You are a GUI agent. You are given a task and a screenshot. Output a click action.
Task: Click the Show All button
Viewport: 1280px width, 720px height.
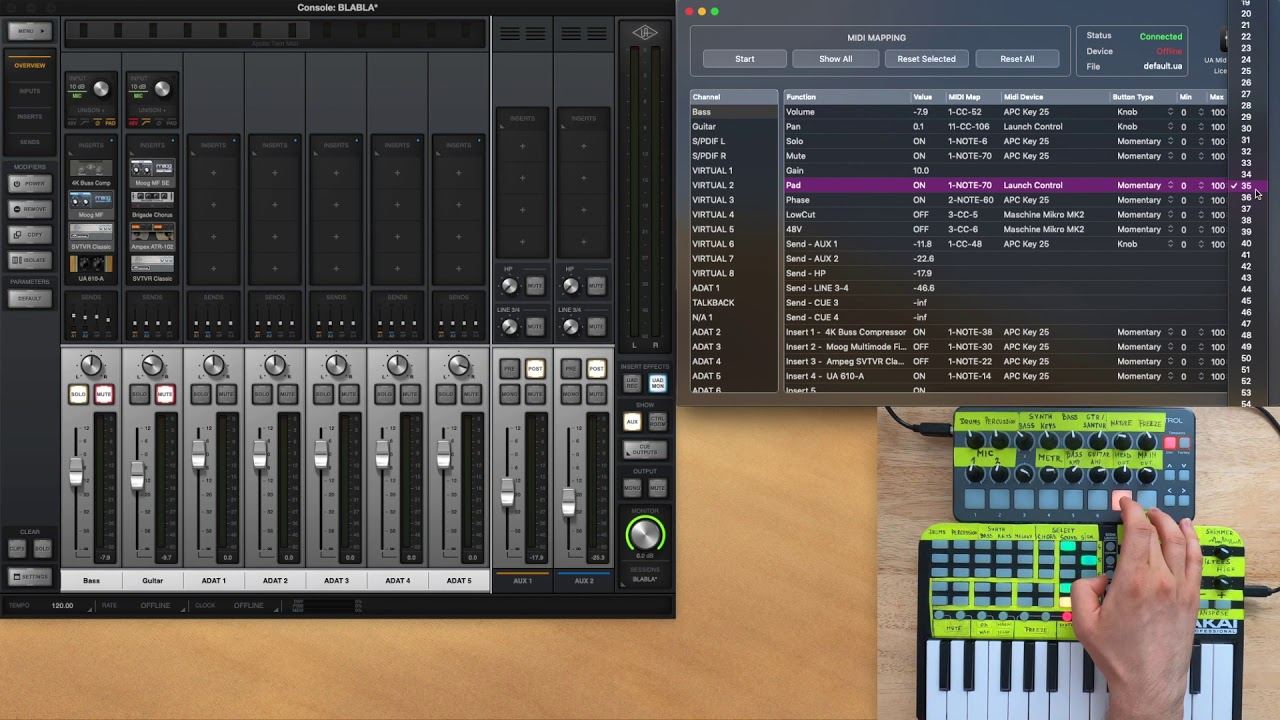(x=836, y=59)
